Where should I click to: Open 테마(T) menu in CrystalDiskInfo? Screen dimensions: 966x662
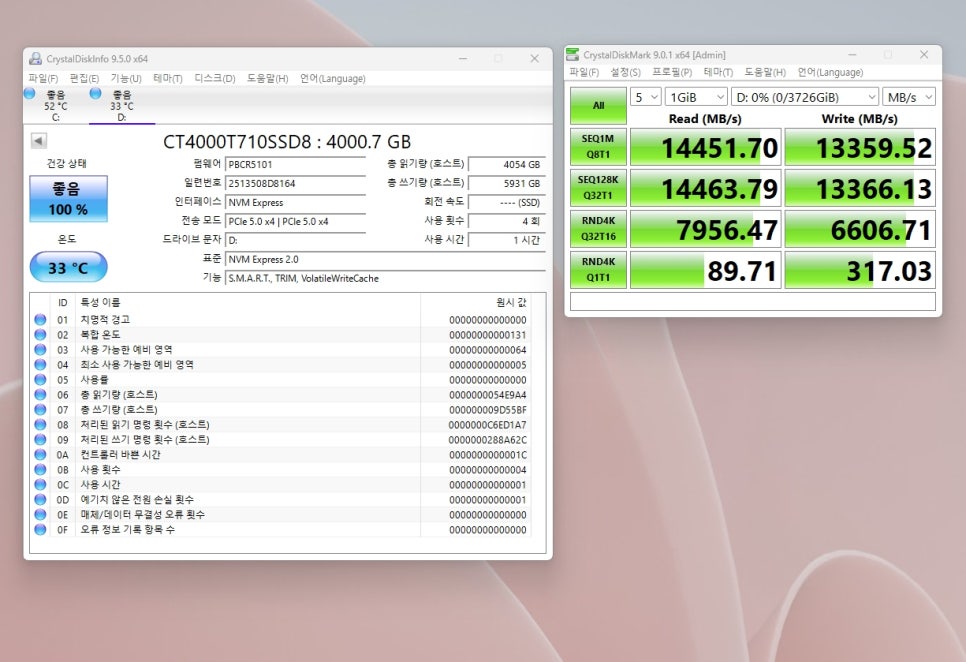pos(168,78)
